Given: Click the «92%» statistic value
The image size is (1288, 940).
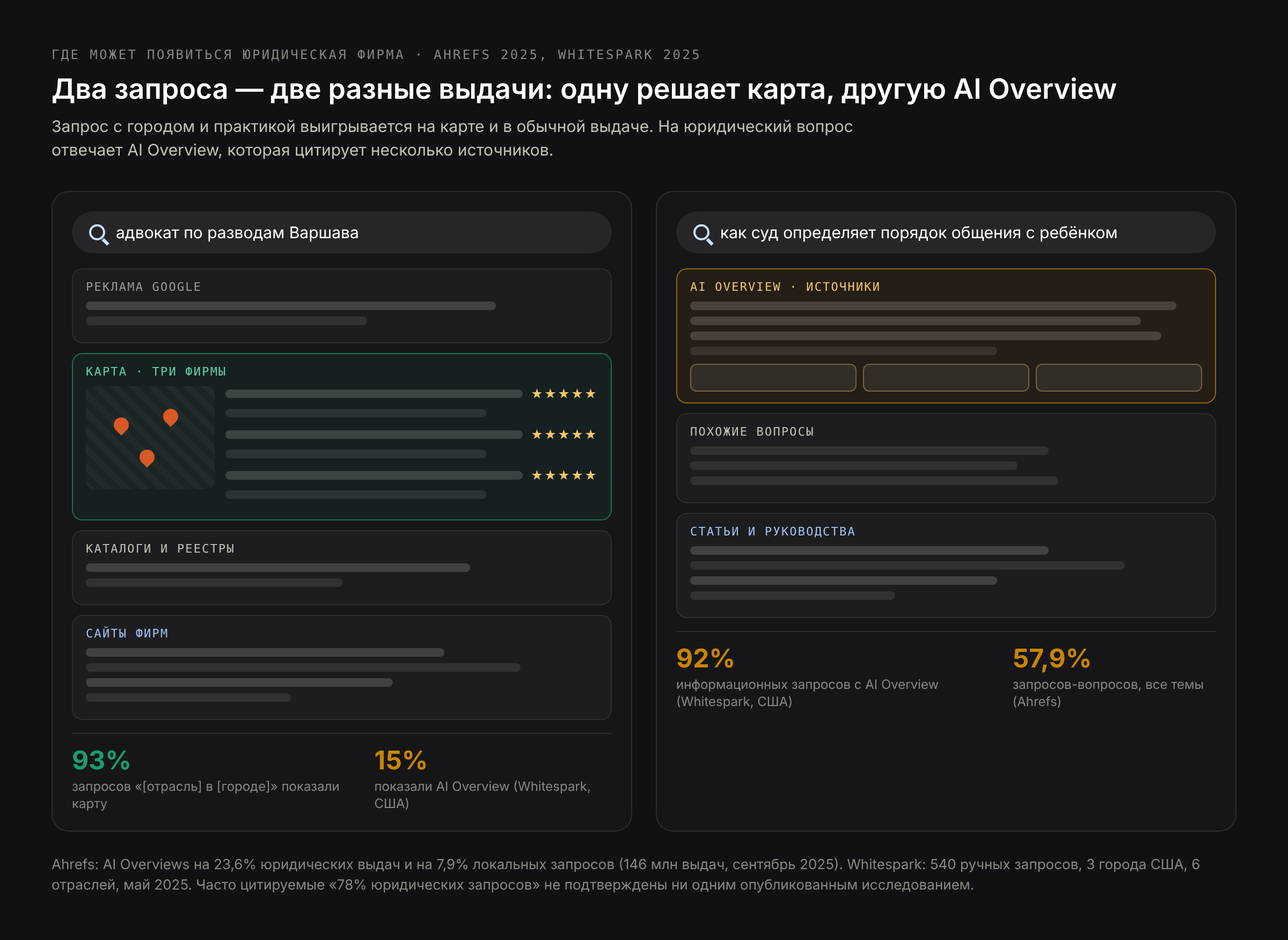Looking at the screenshot, I should (x=705, y=658).
